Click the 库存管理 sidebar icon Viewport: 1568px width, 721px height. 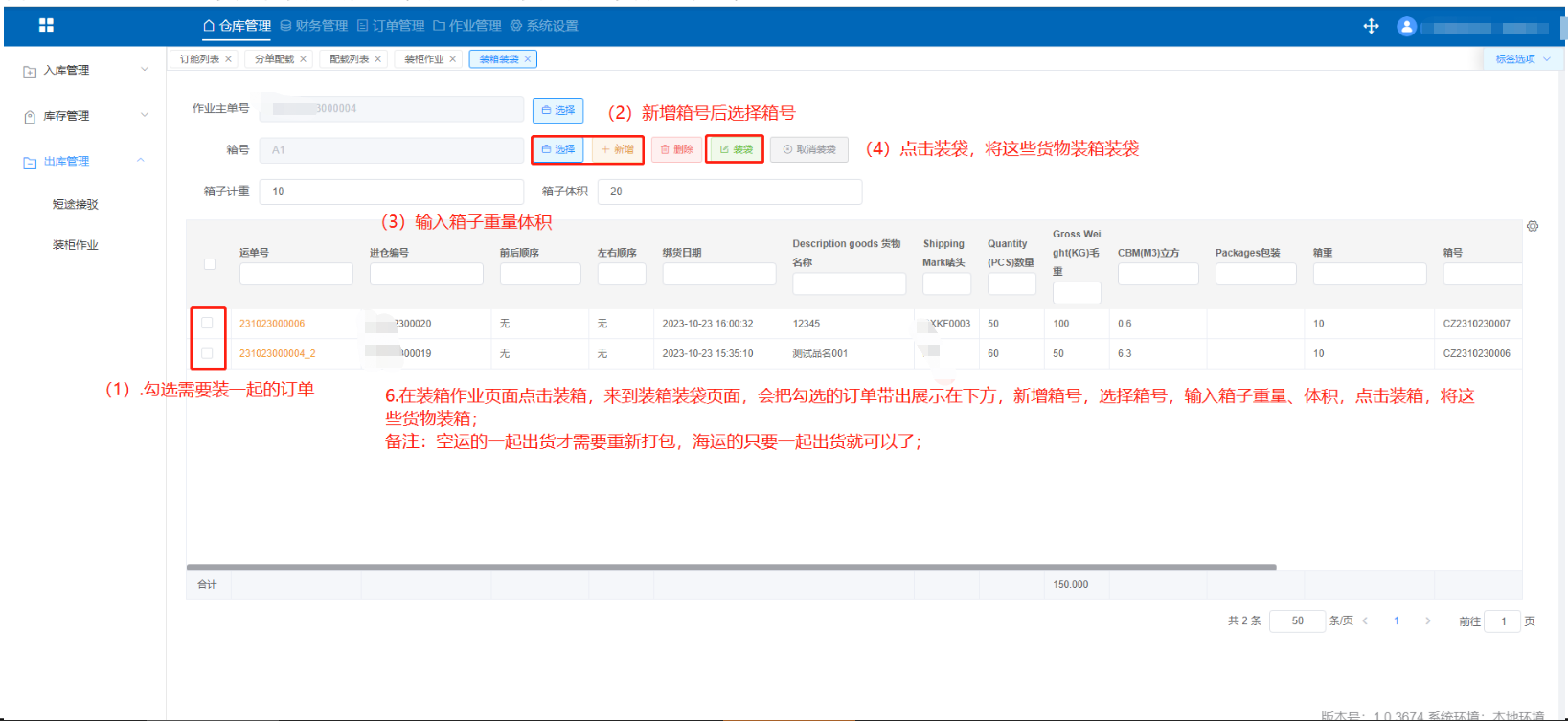coord(30,117)
